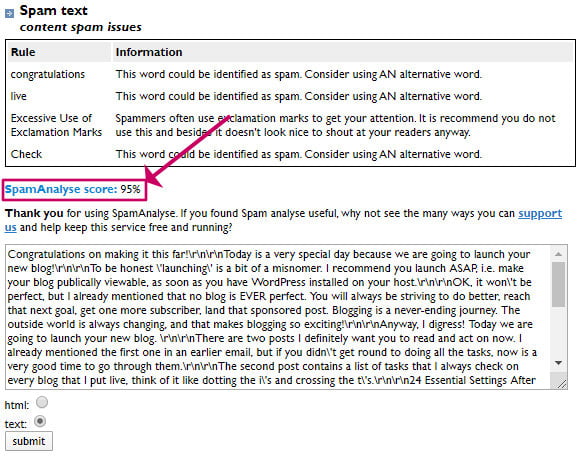The image size is (581, 460).
Task: Click the textarea resize grip handle
Action: click(561, 383)
